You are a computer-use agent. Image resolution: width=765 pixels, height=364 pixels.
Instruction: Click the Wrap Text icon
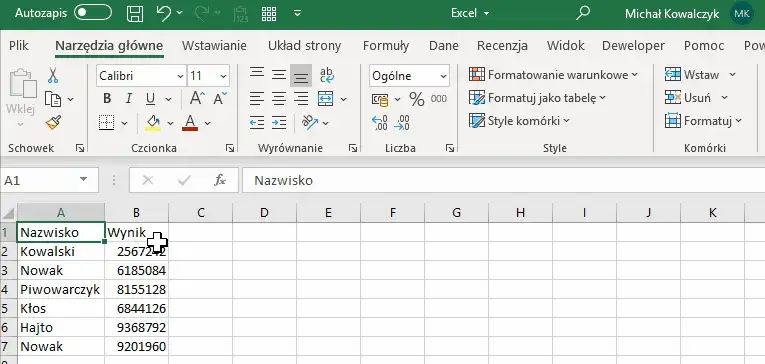tap(326, 75)
